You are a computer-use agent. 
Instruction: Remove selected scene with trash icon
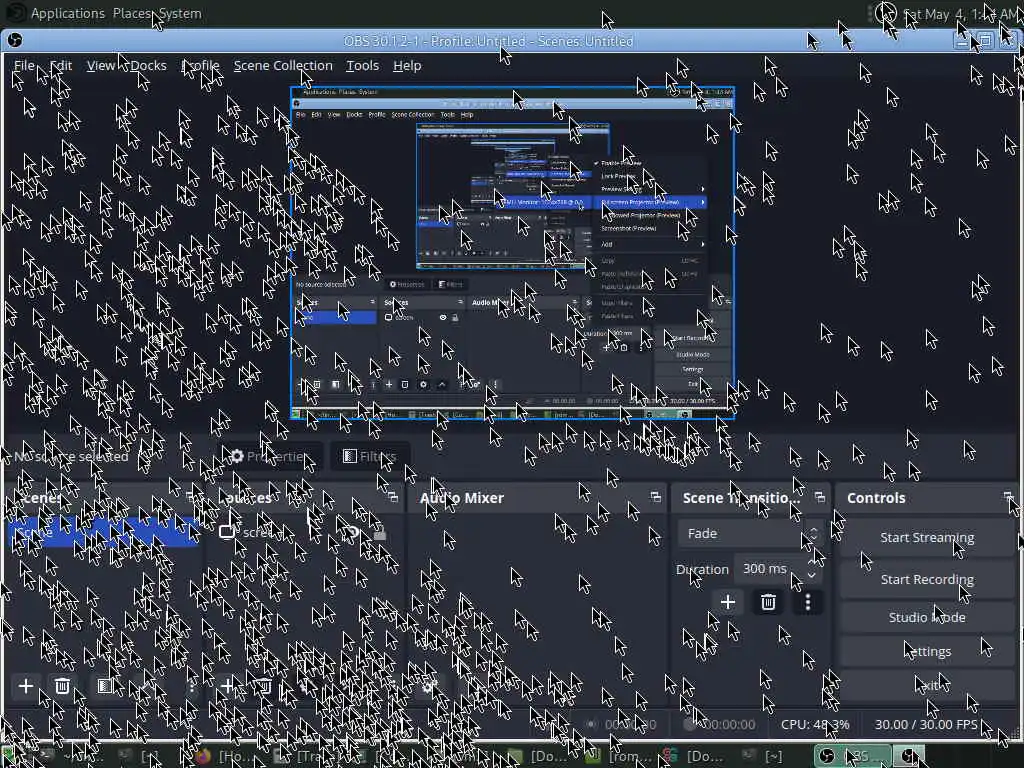click(x=62, y=686)
